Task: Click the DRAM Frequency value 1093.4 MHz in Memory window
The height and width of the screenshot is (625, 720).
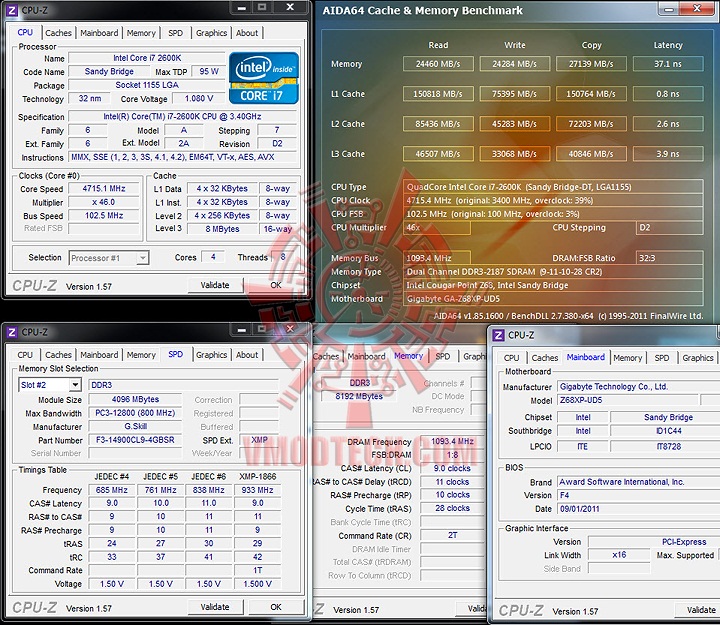Action: point(452,441)
